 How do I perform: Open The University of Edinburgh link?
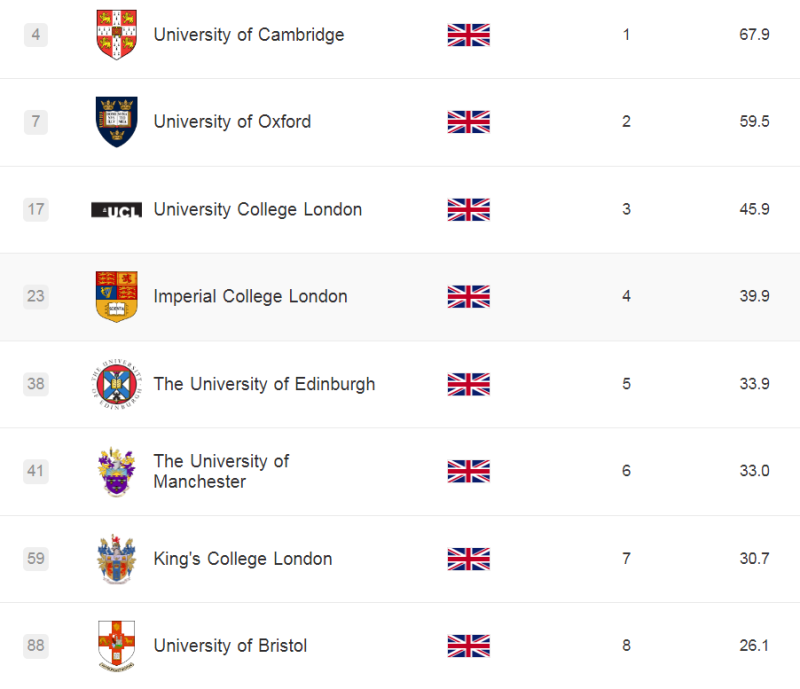tap(264, 384)
